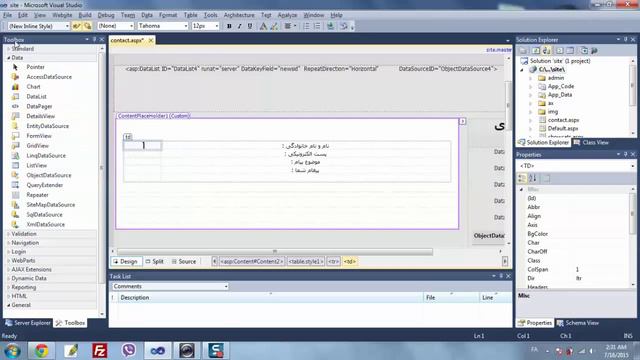Collapse the Data toolbox group
Screen dimensions: 640x360
(x=9, y=58)
